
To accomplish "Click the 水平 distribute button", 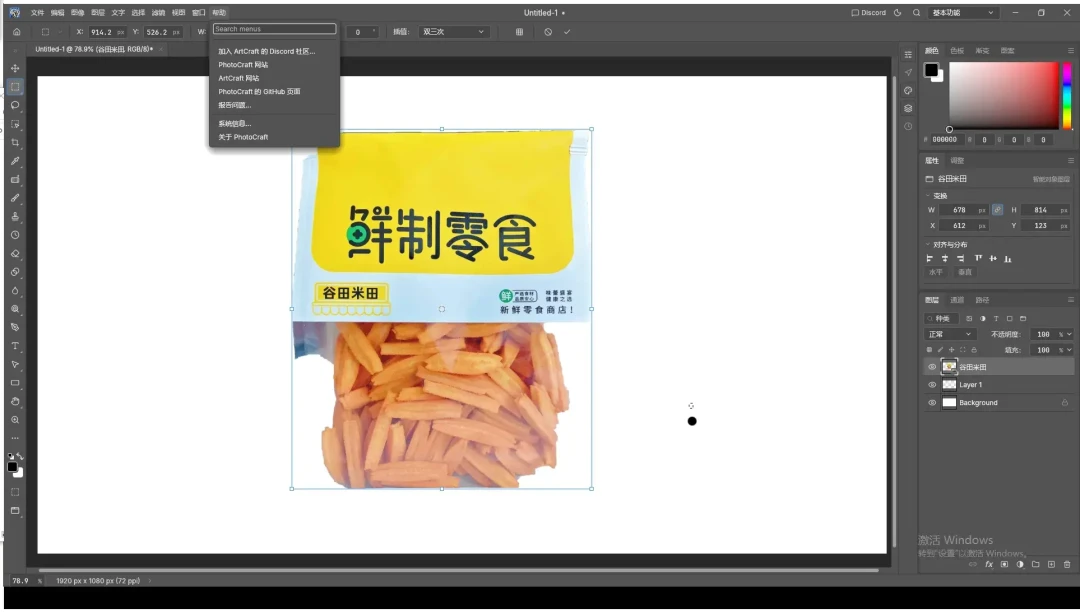I will pyautogui.click(x=935, y=272).
